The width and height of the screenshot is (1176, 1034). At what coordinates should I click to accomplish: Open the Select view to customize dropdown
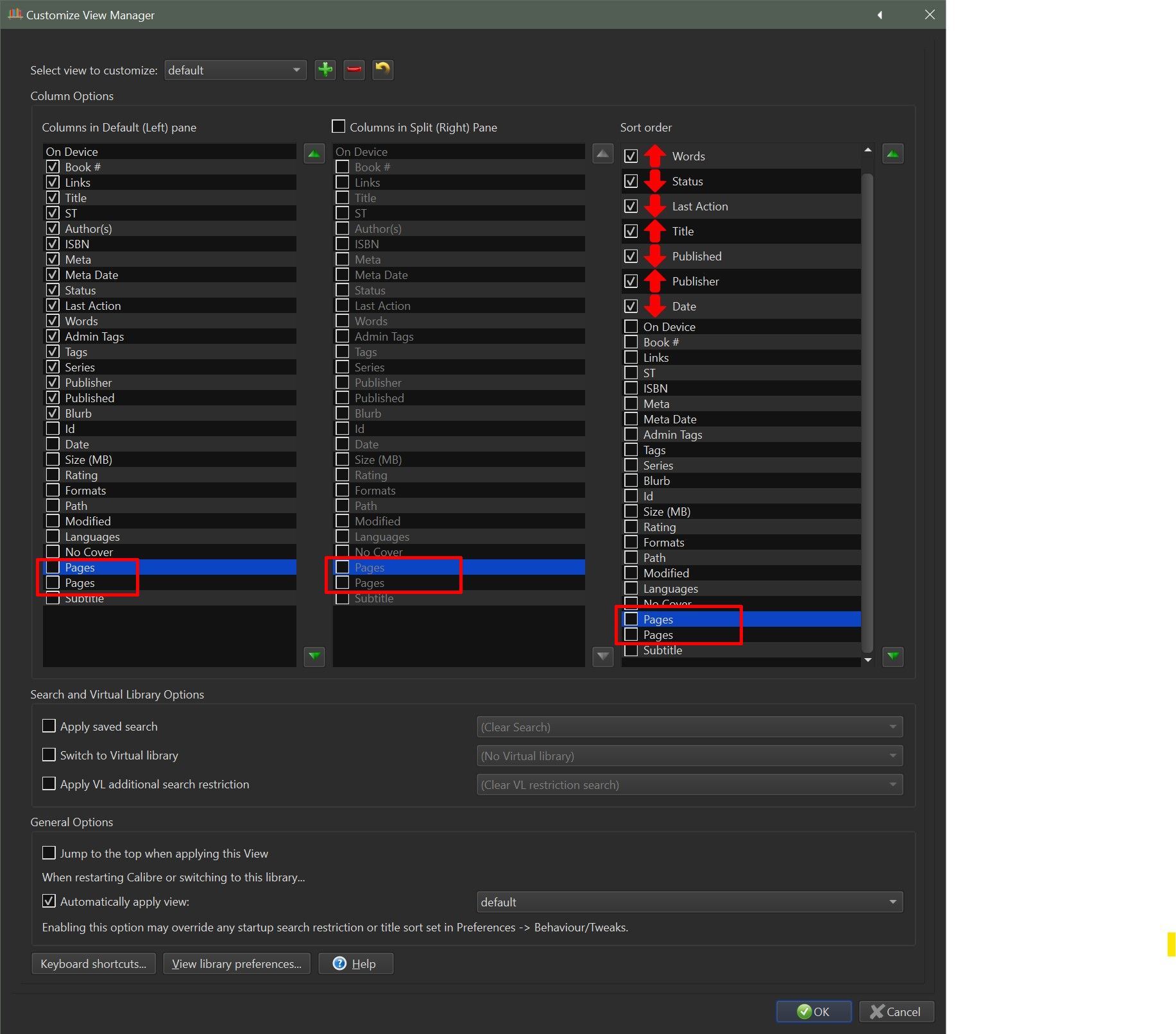pyautogui.click(x=235, y=70)
